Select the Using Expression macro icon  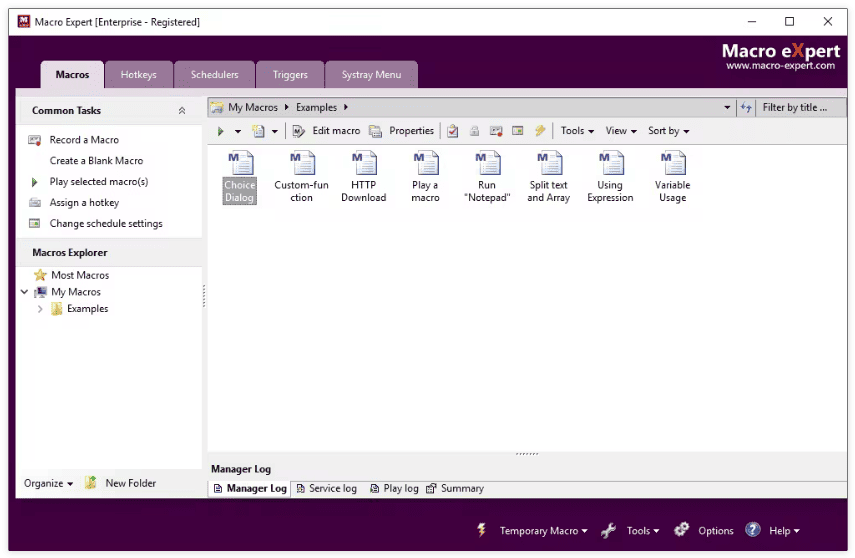(x=610, y=177)
